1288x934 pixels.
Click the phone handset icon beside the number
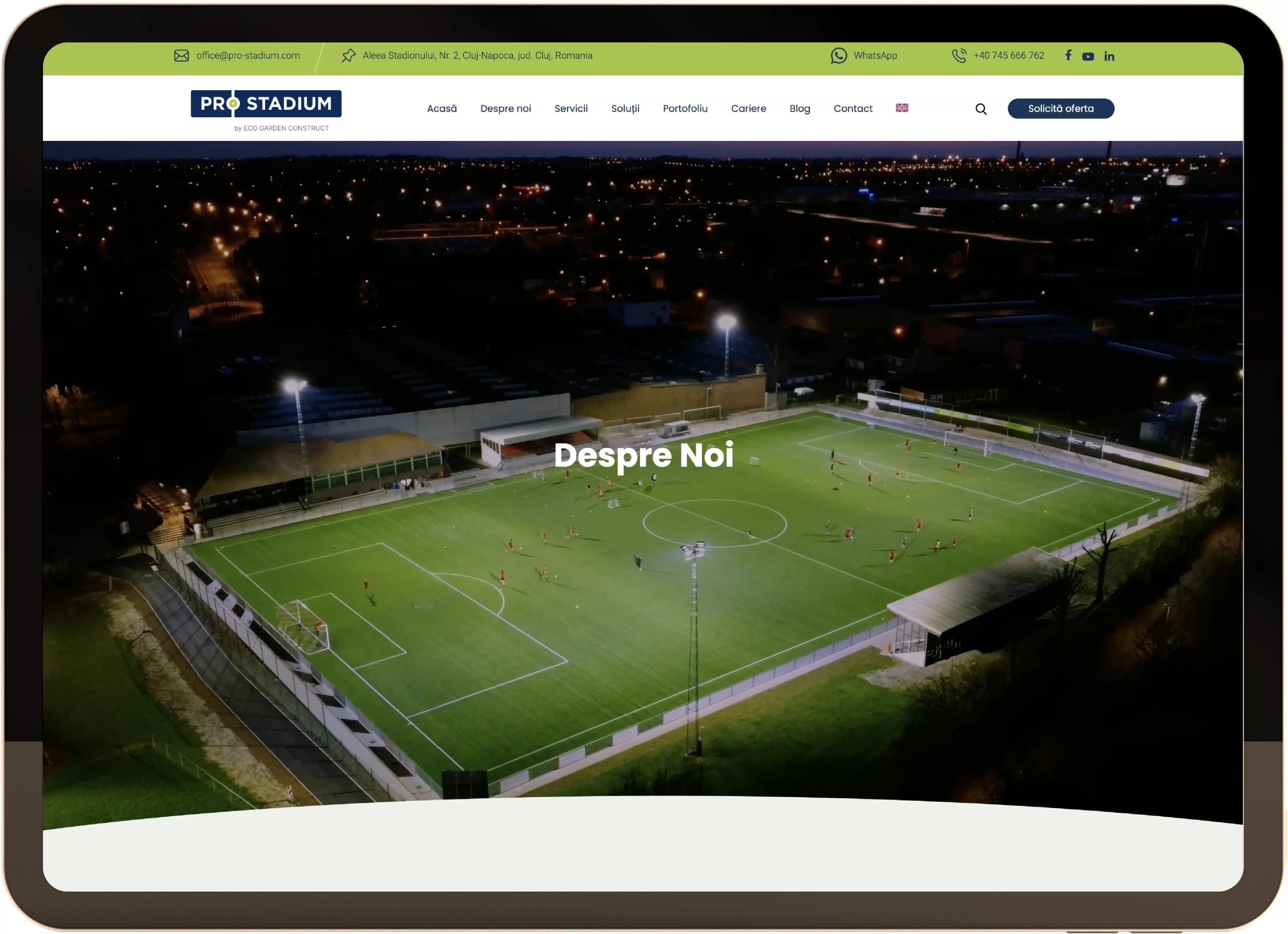pos(960,55)
